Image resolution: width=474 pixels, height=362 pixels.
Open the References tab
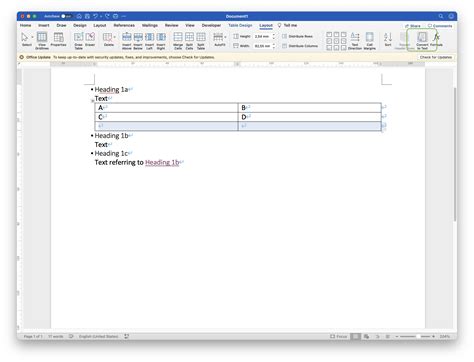[x=124, y=25]
